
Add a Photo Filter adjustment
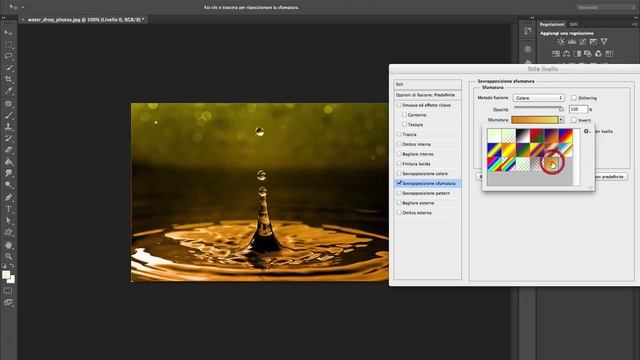(x=588, y=53)
